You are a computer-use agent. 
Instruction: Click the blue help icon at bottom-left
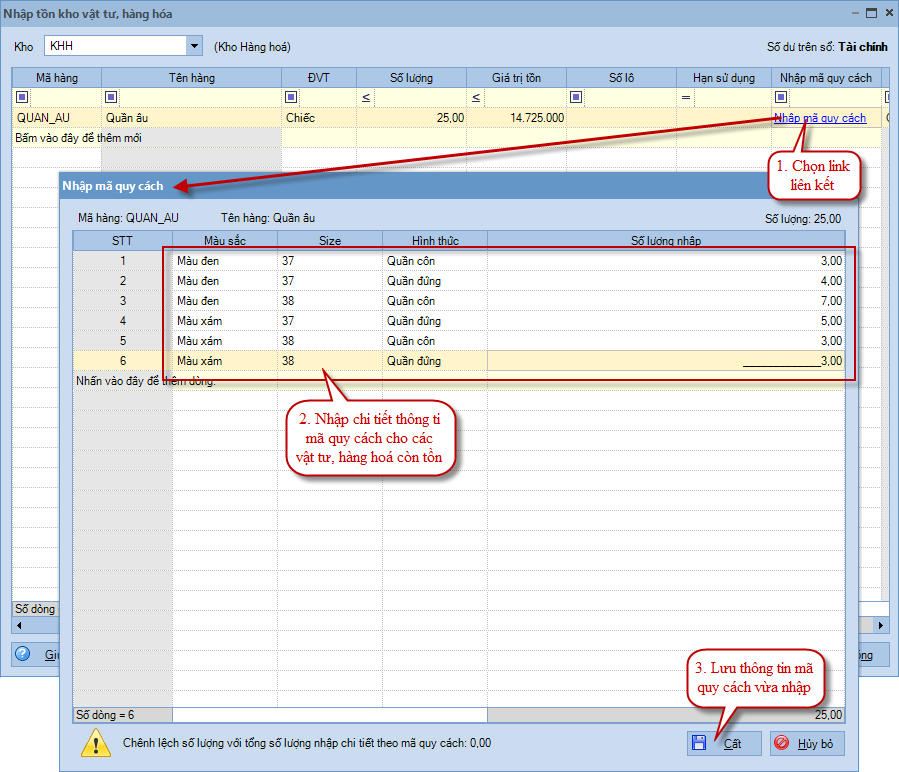tap(22, 654)
